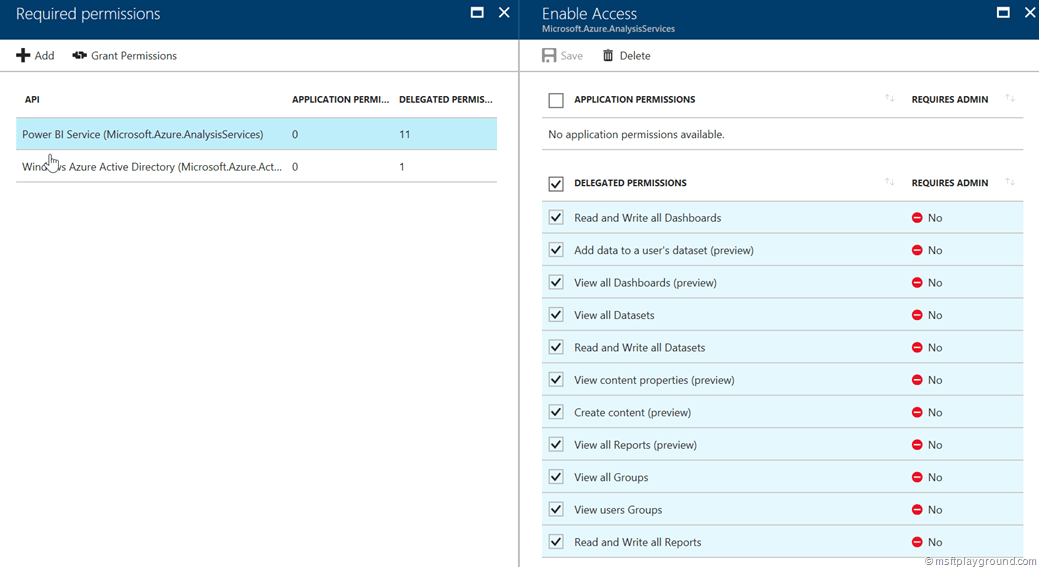Viewport: 1039px width, 567px height.
Task: Click the red no-admin icon for View all Dashboards
Action: click(917, 283)
